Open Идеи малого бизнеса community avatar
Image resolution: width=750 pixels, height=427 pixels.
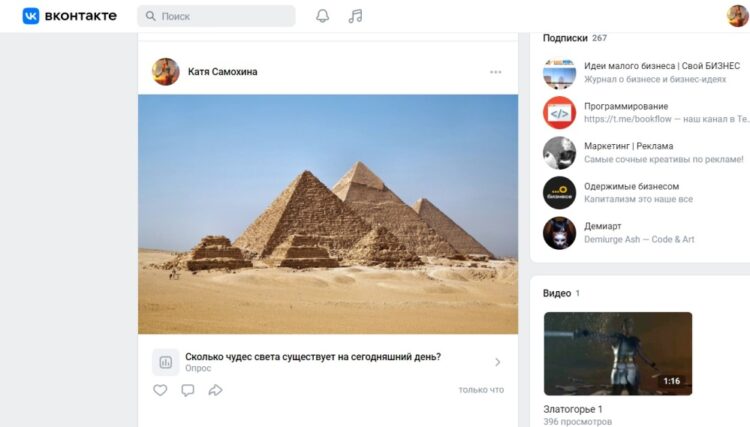tap(559, 73)
